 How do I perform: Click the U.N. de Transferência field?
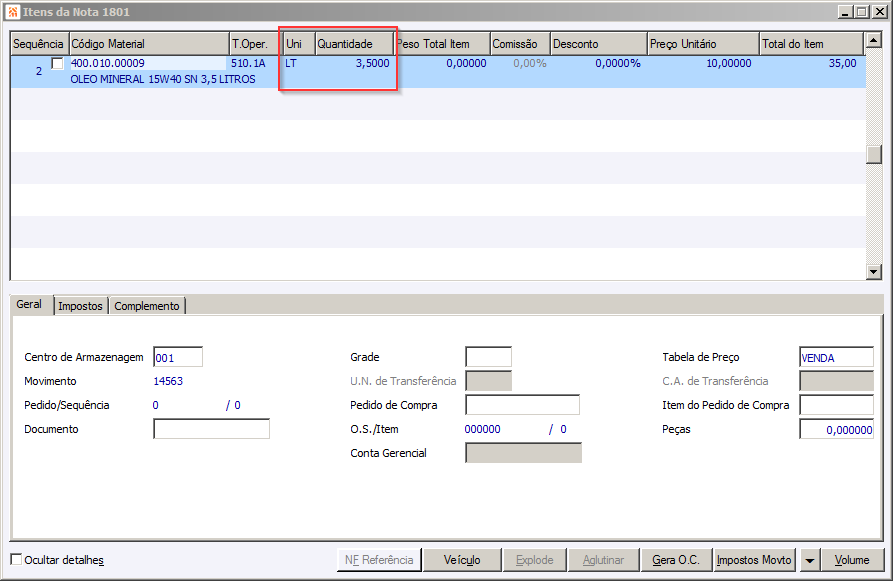tap(488, 381)
